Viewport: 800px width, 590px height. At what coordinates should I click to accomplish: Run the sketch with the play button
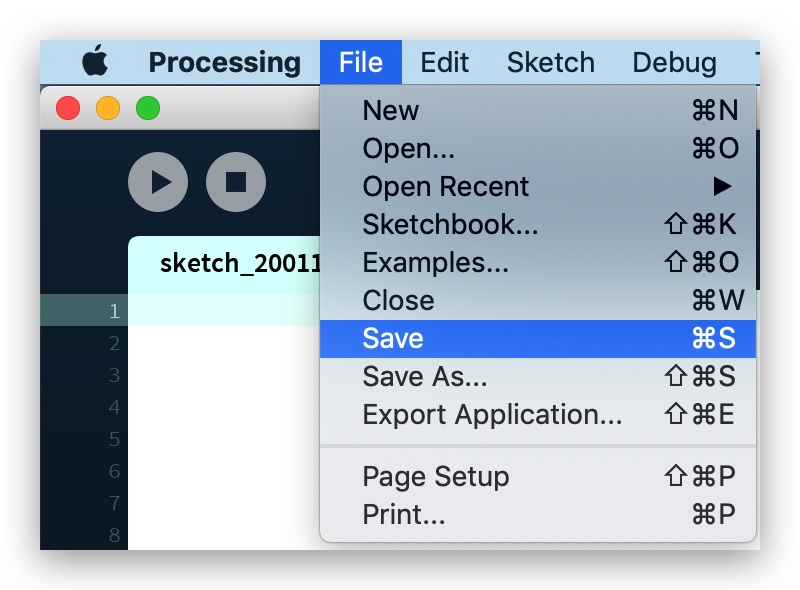(x=158, y=182)
